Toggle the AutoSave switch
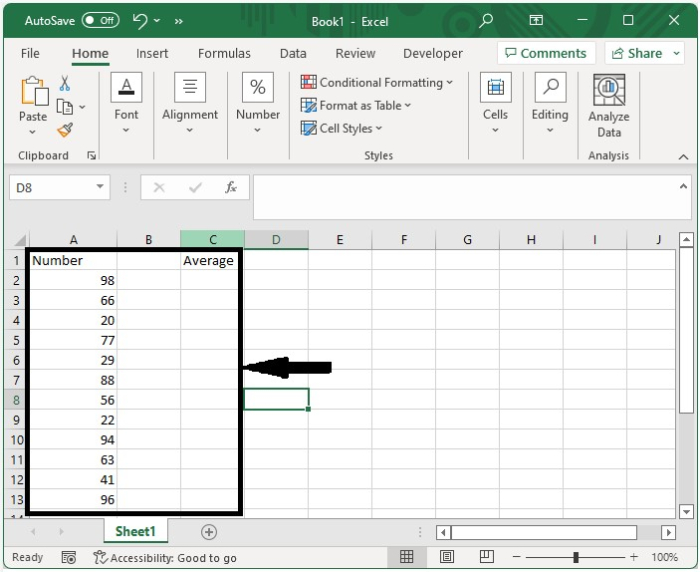Image resolution: width=700 pixels, height=572 pixels. pos(100,21)
